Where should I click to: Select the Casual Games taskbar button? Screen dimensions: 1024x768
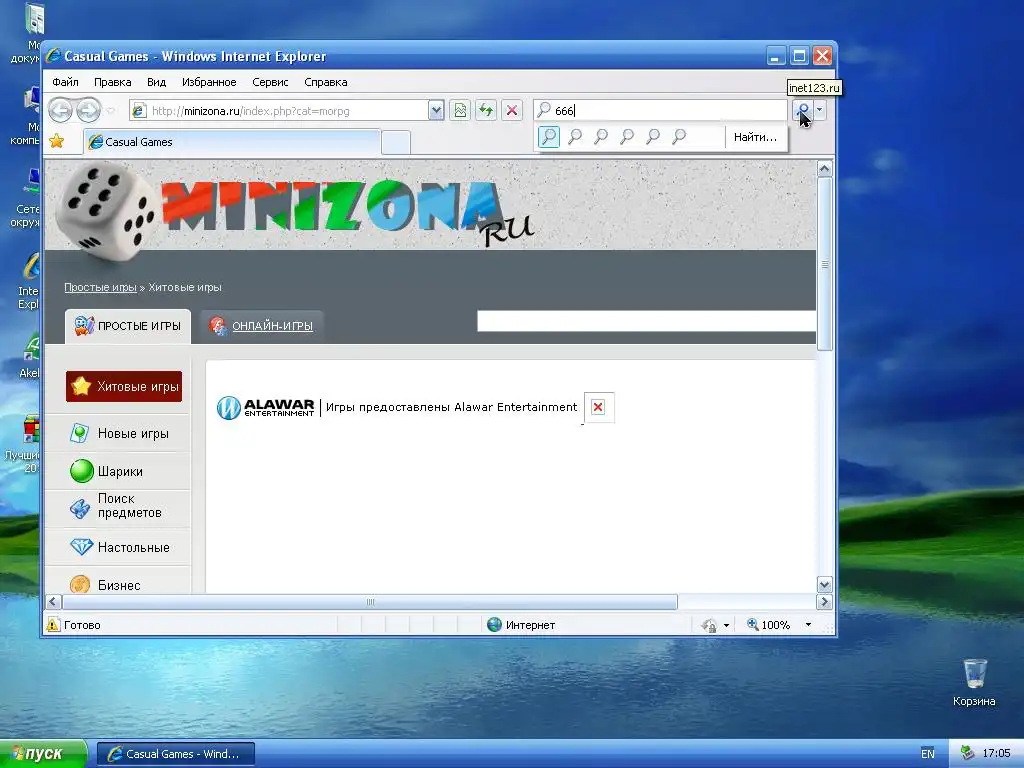coord(176,754)
